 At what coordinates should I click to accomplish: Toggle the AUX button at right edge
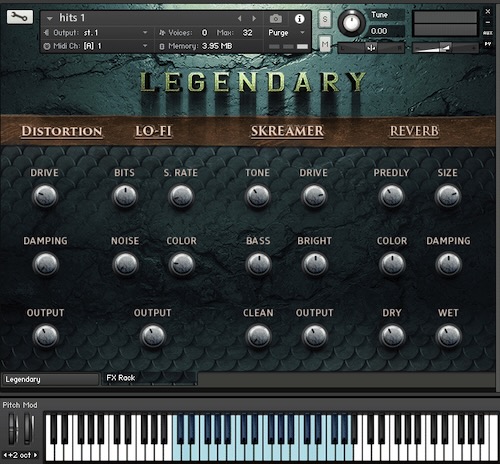click(x=488, y=33)
